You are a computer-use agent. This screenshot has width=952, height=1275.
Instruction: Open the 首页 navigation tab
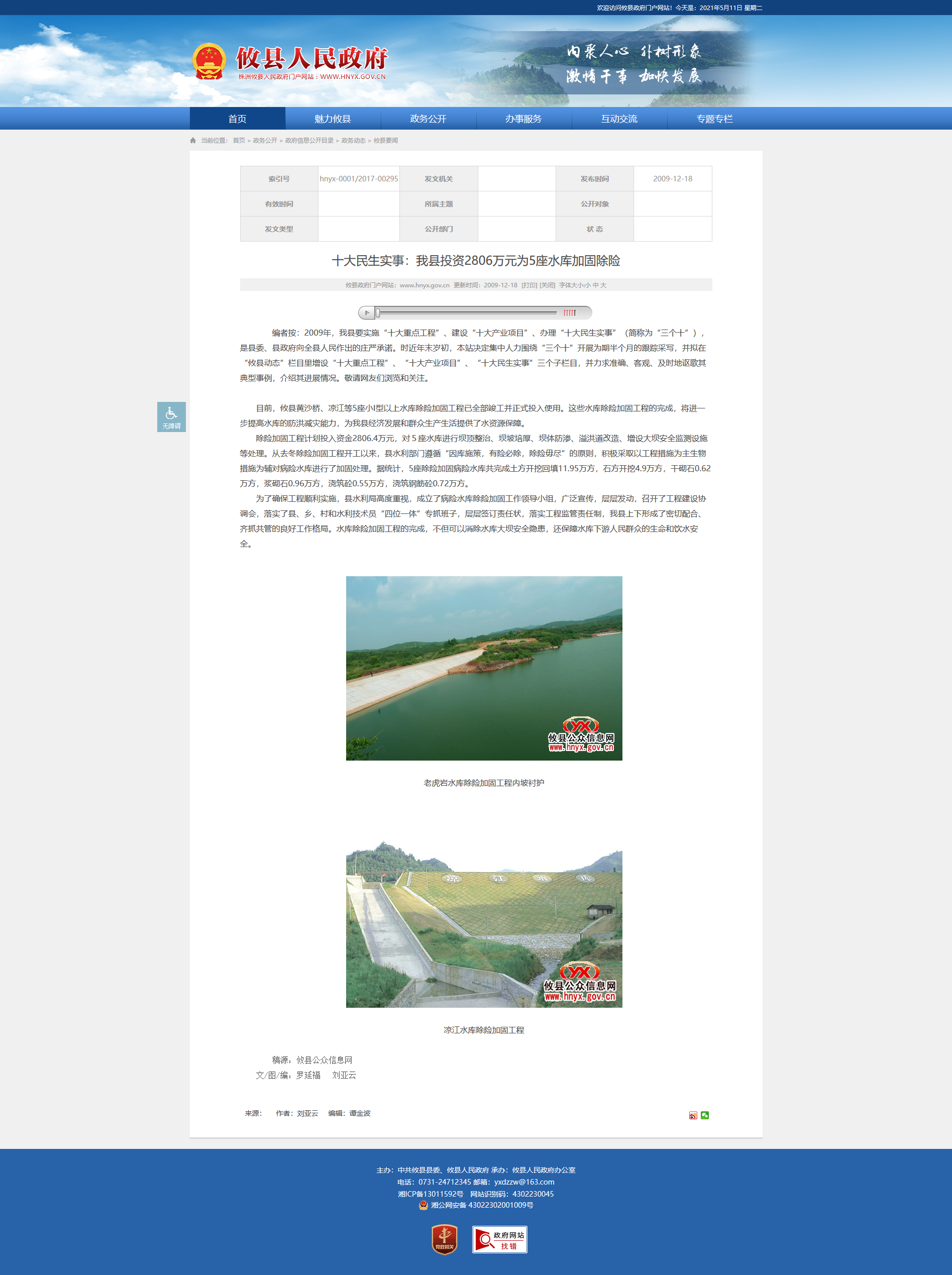238,119
